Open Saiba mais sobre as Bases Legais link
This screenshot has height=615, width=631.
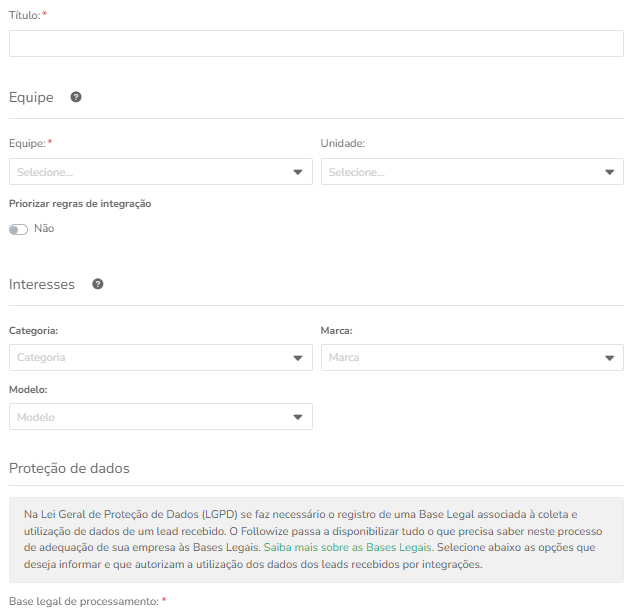click(348, 547)
